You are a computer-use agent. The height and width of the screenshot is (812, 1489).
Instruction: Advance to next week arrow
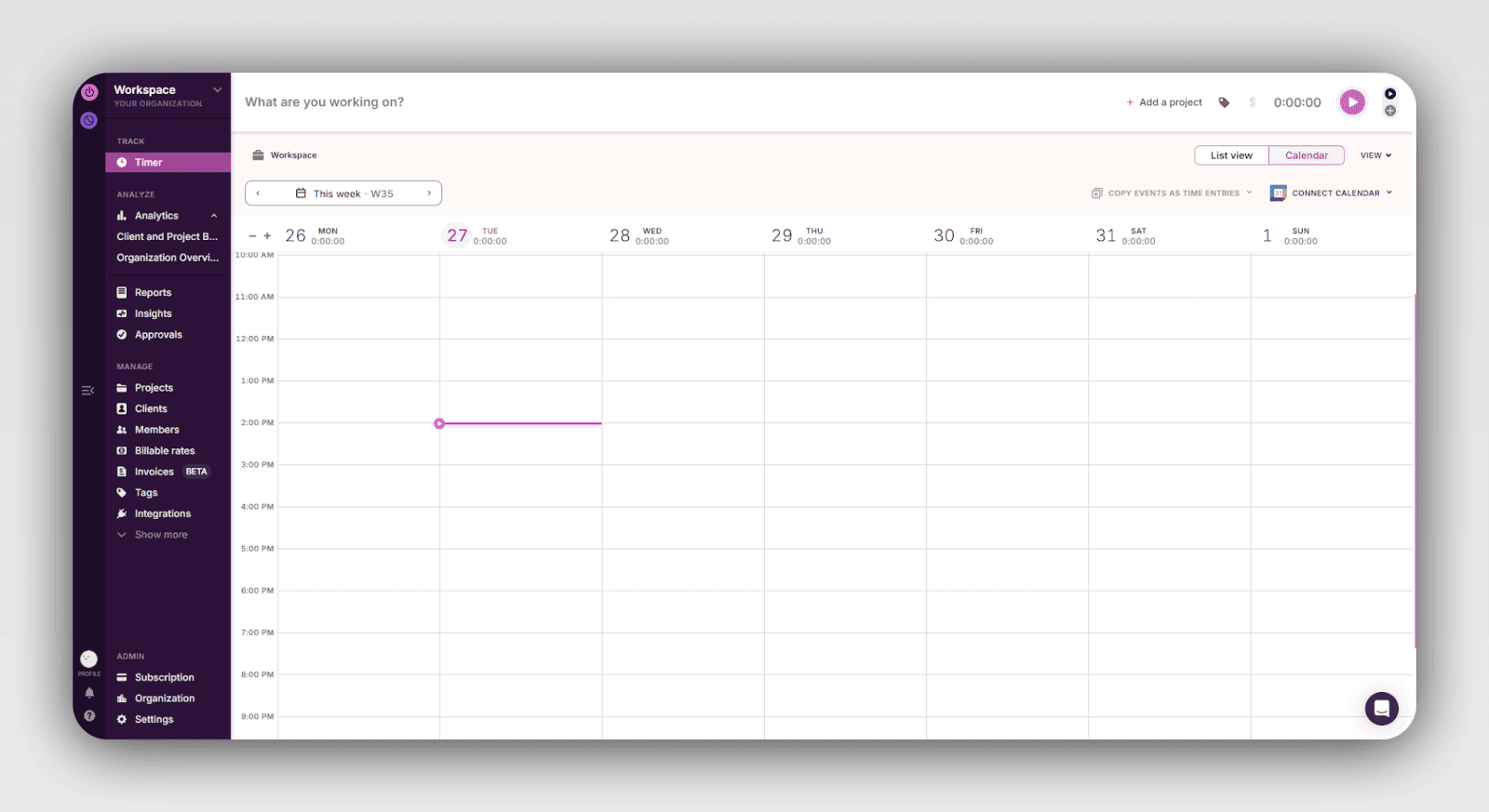click(429, 193)
